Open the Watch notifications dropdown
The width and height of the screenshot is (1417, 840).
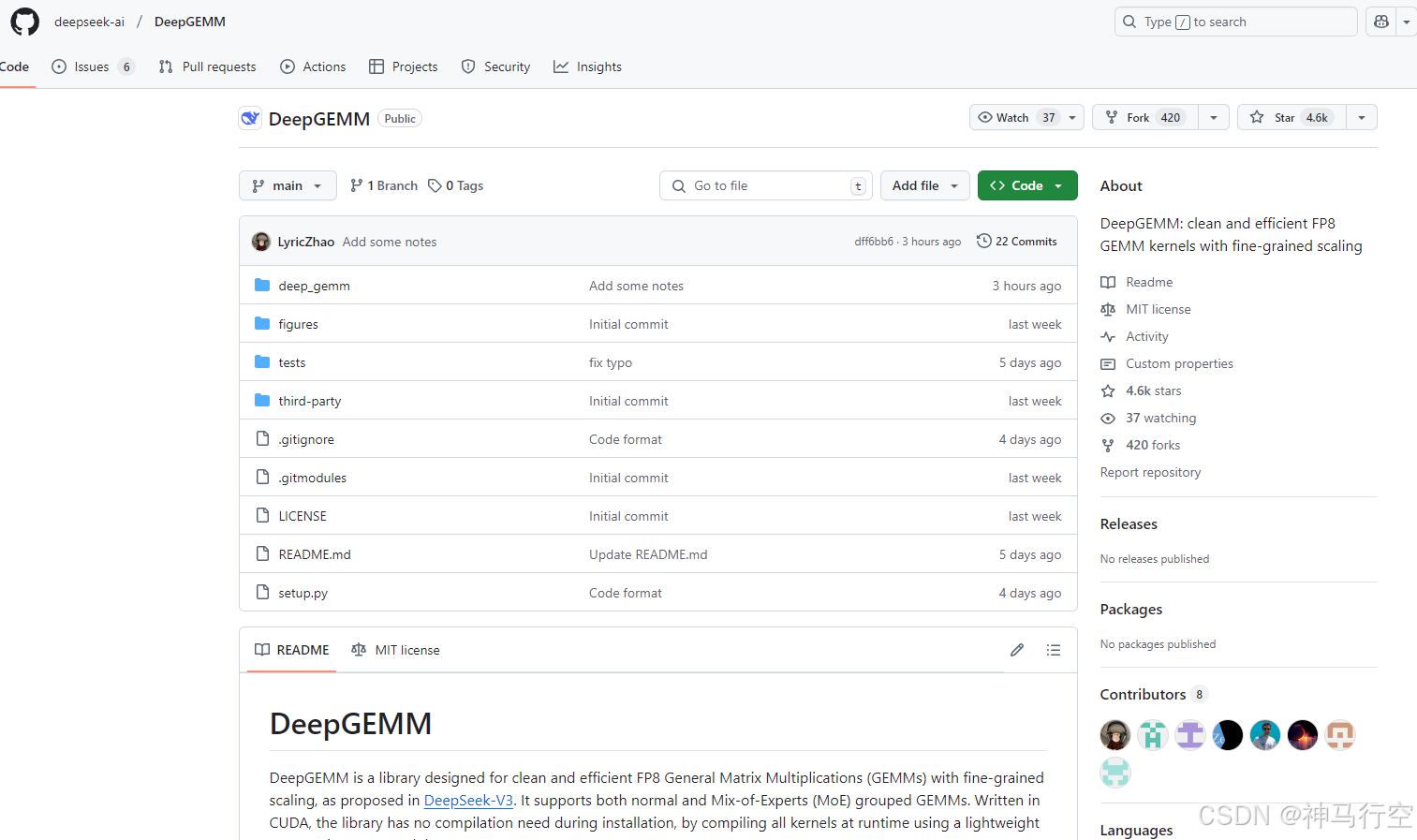[x=1027, y=117]
